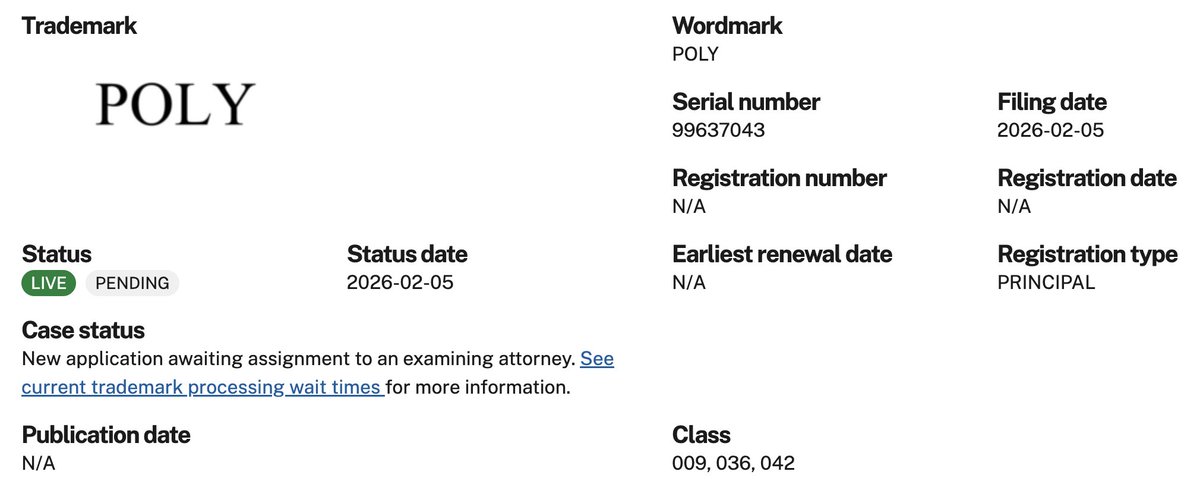Image resolution: width=1200 pixels, height=490 pixels.
Task: Click the status date value
Action: pyautogui.click(x=400, y=282)
